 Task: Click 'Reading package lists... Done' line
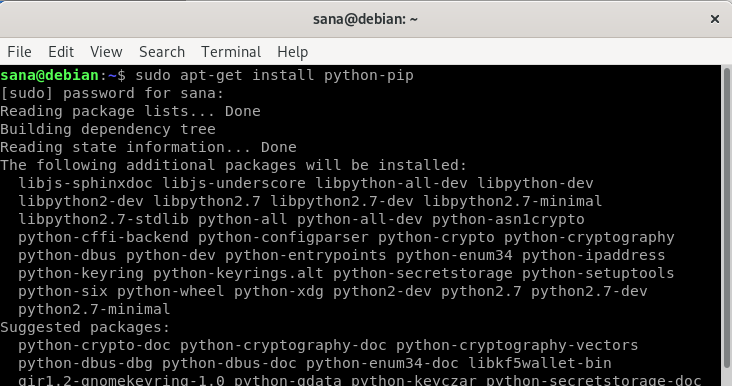130,112
